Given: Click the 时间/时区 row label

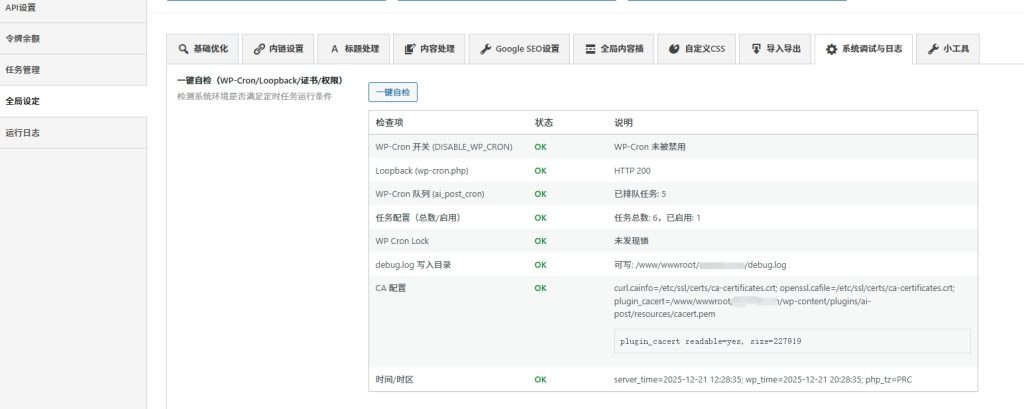Looking at the screenshot, I should (x=394, y=380).
